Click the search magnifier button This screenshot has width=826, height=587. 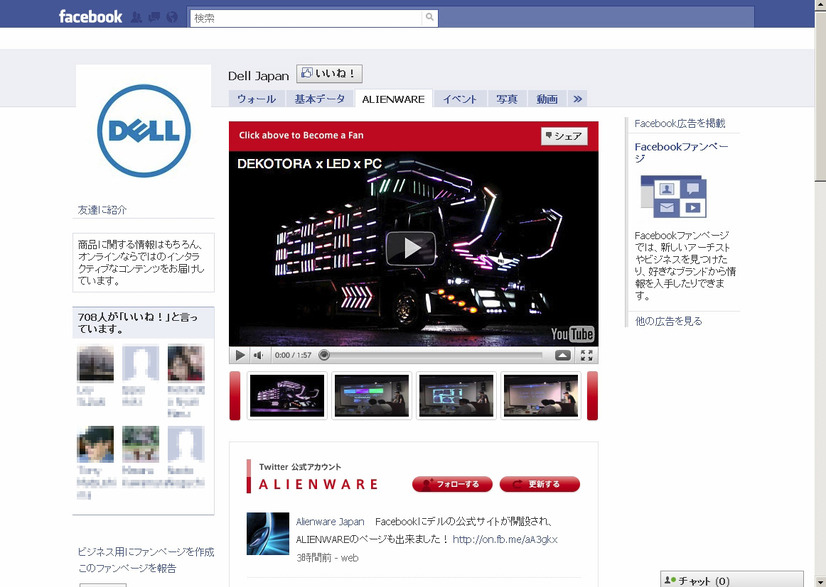pyautogui.click(x=430, y=17)
